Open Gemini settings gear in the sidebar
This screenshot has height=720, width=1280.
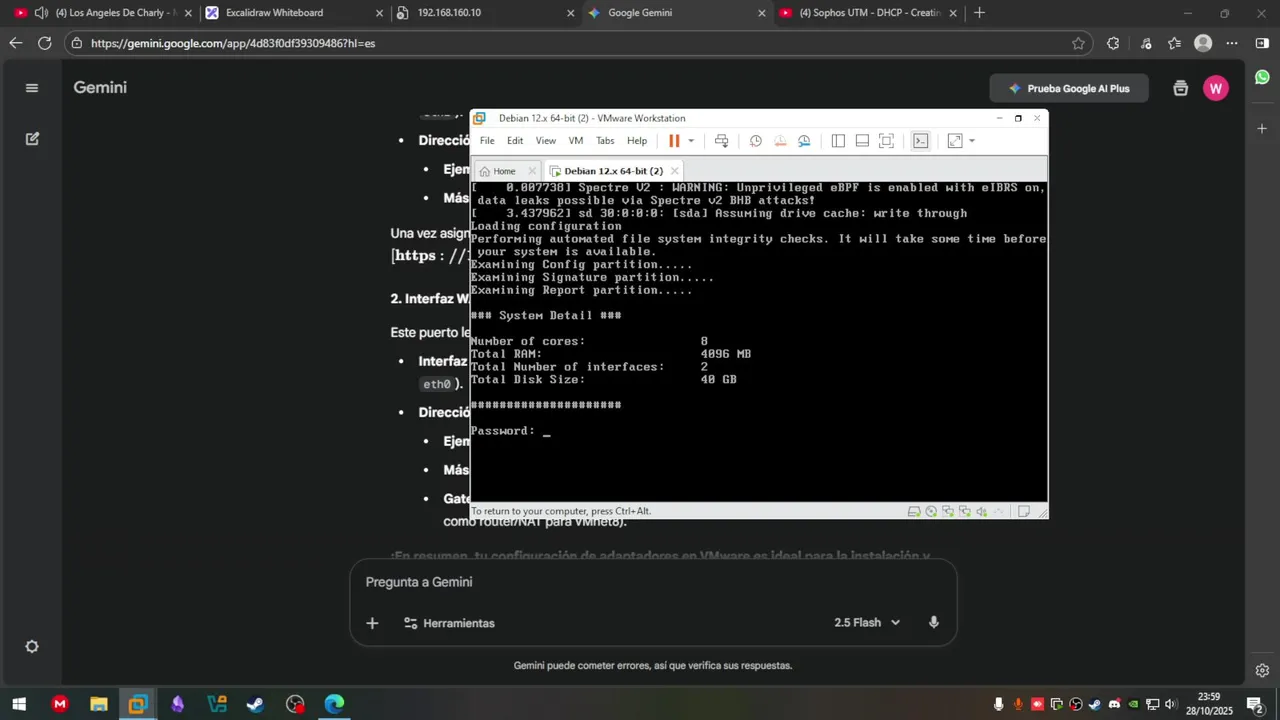point(32,647)
